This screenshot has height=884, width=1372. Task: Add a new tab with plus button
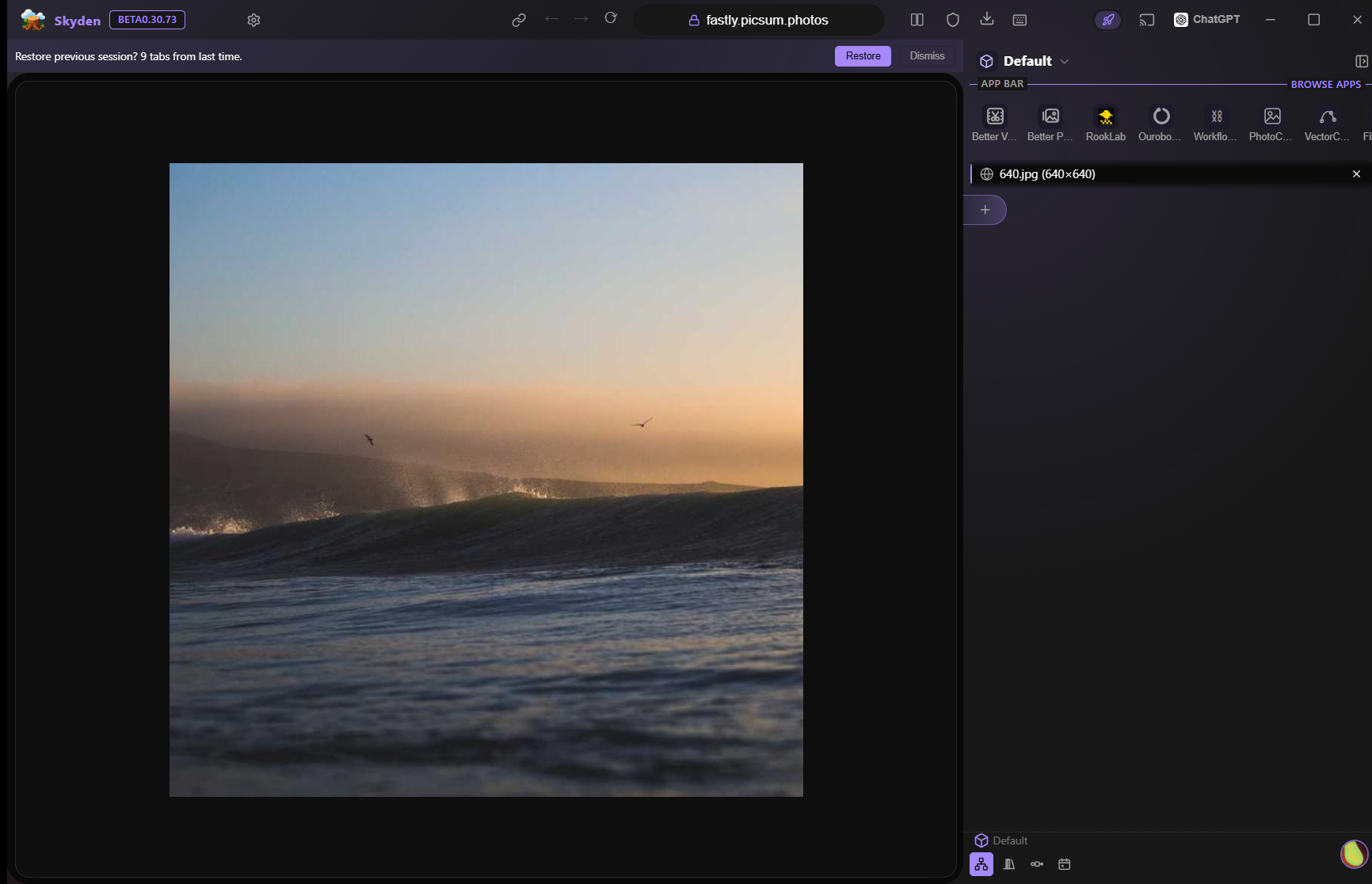coord(985,210)
